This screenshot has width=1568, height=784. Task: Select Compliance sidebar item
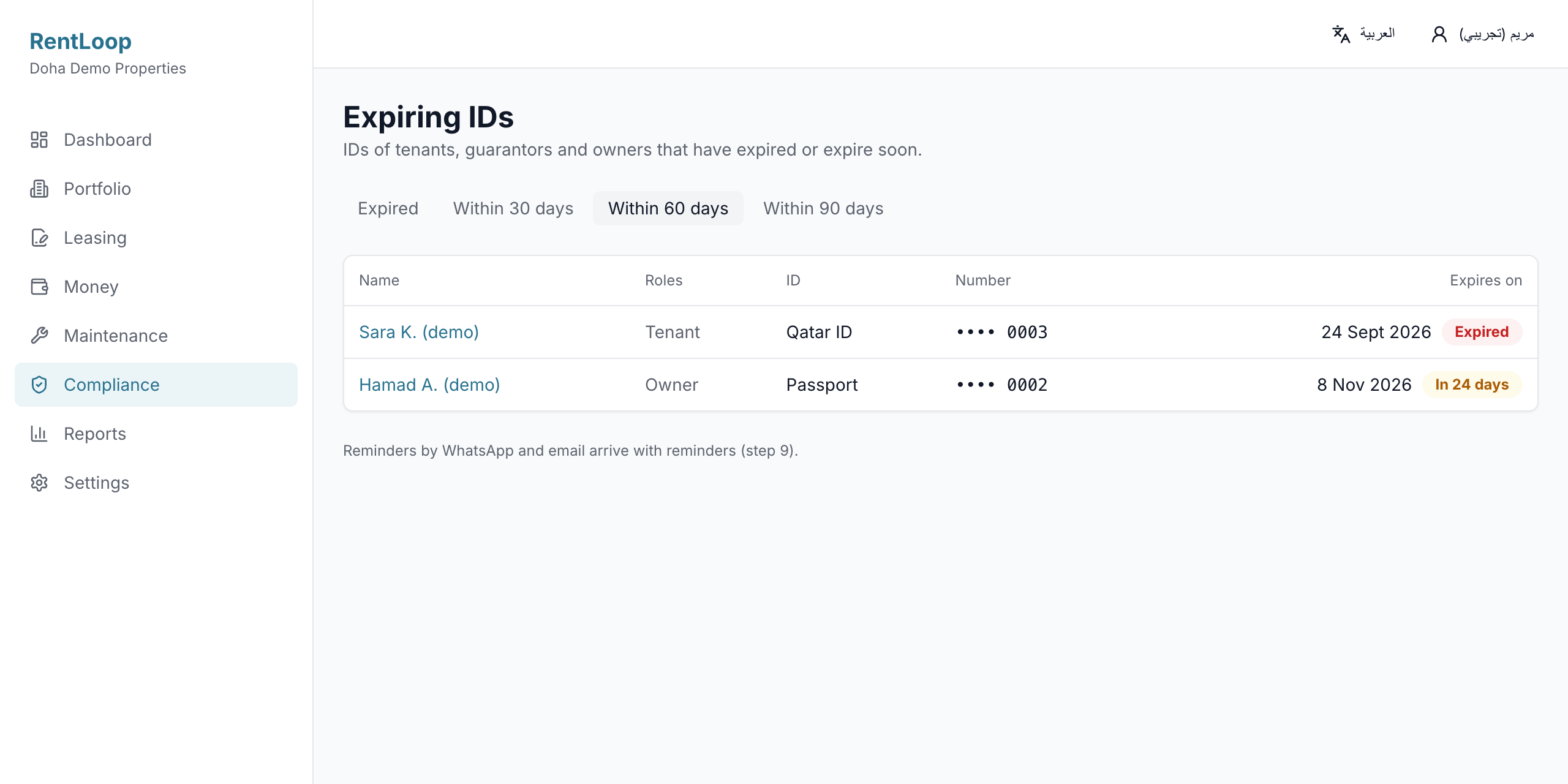(x=156, y=385)
